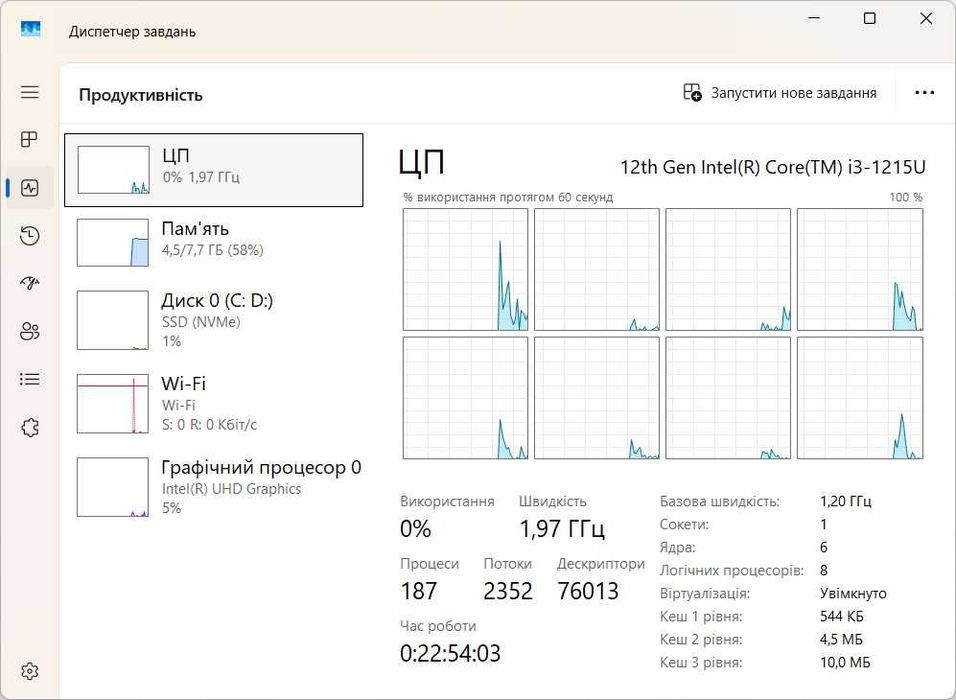Select the Performance page icon
The image size is (956, 700).
point(29,188)
